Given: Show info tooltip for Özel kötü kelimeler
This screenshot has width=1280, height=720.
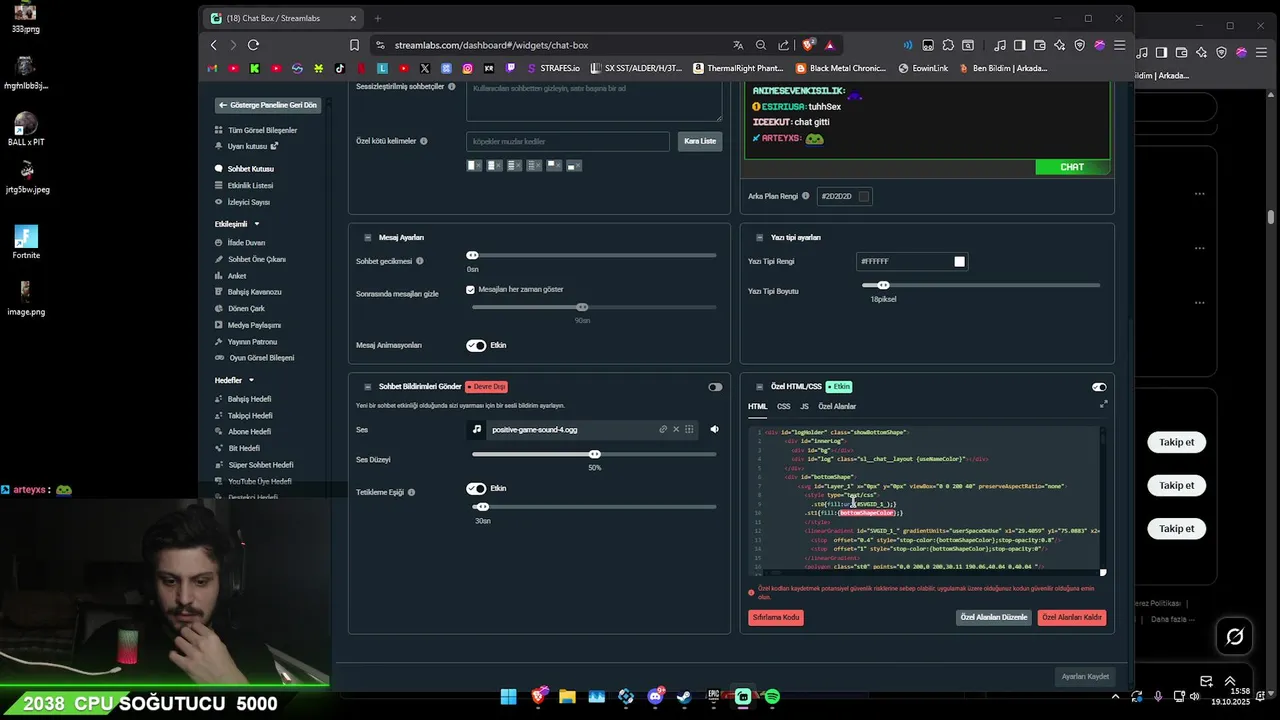Looking at the screenshot, I should point(424,141).
